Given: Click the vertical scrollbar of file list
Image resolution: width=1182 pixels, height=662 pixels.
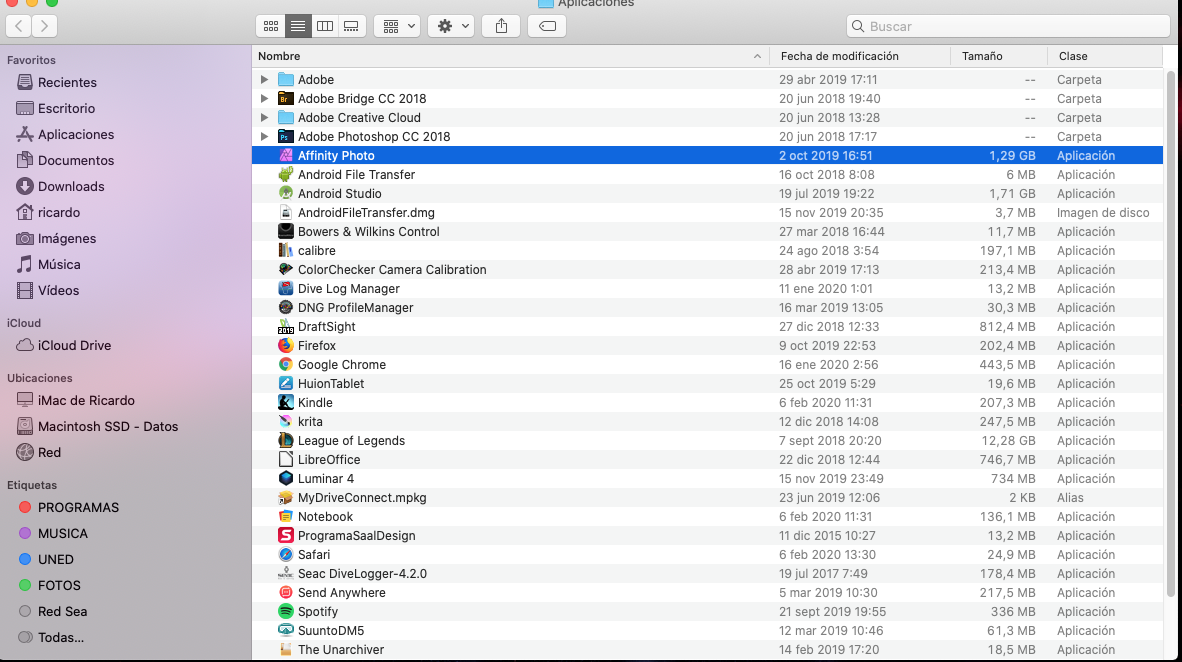Looking at the screenshot, I should [1171, 332].
